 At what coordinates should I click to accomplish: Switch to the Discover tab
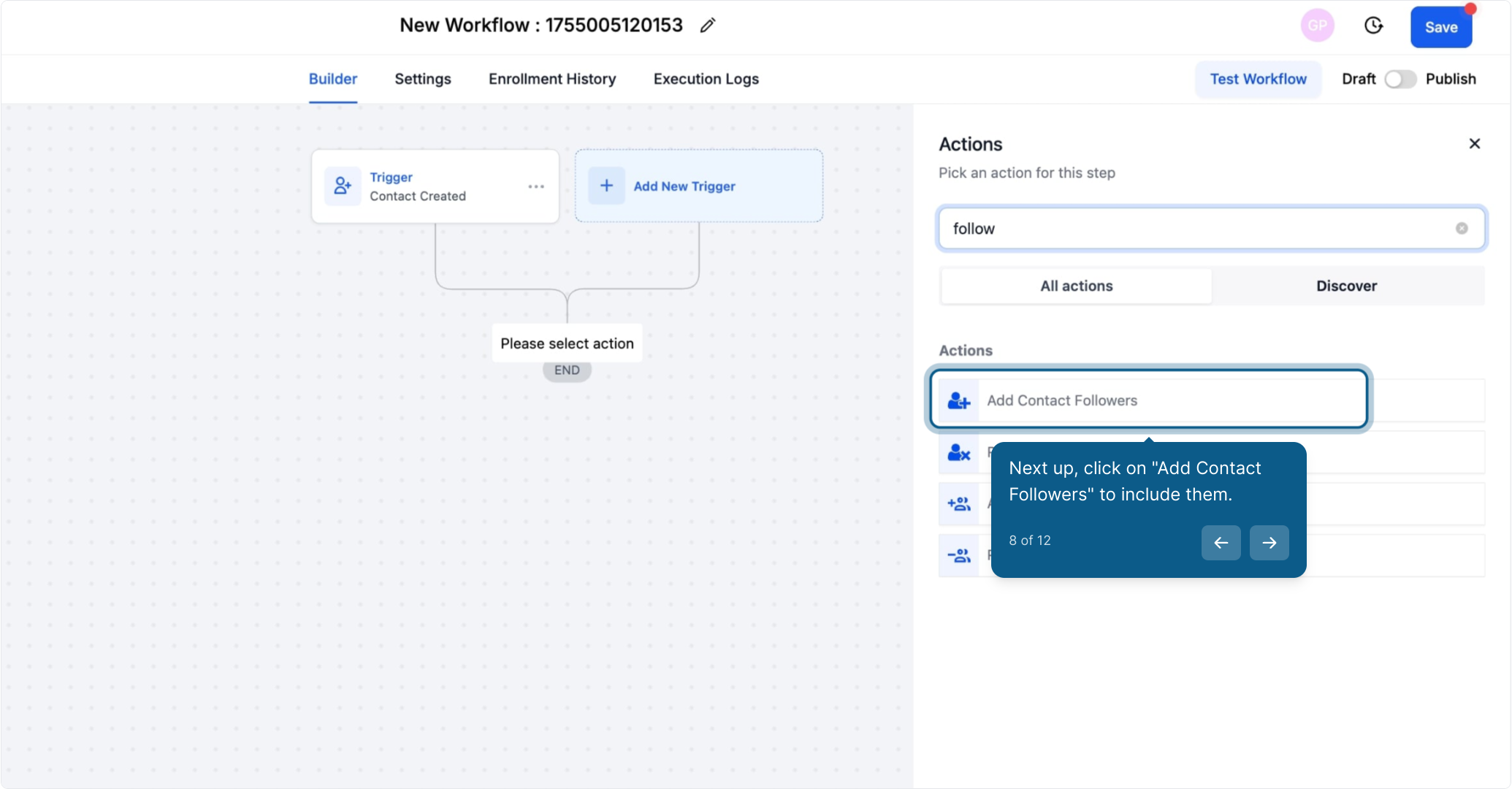tap(1346, 286)
